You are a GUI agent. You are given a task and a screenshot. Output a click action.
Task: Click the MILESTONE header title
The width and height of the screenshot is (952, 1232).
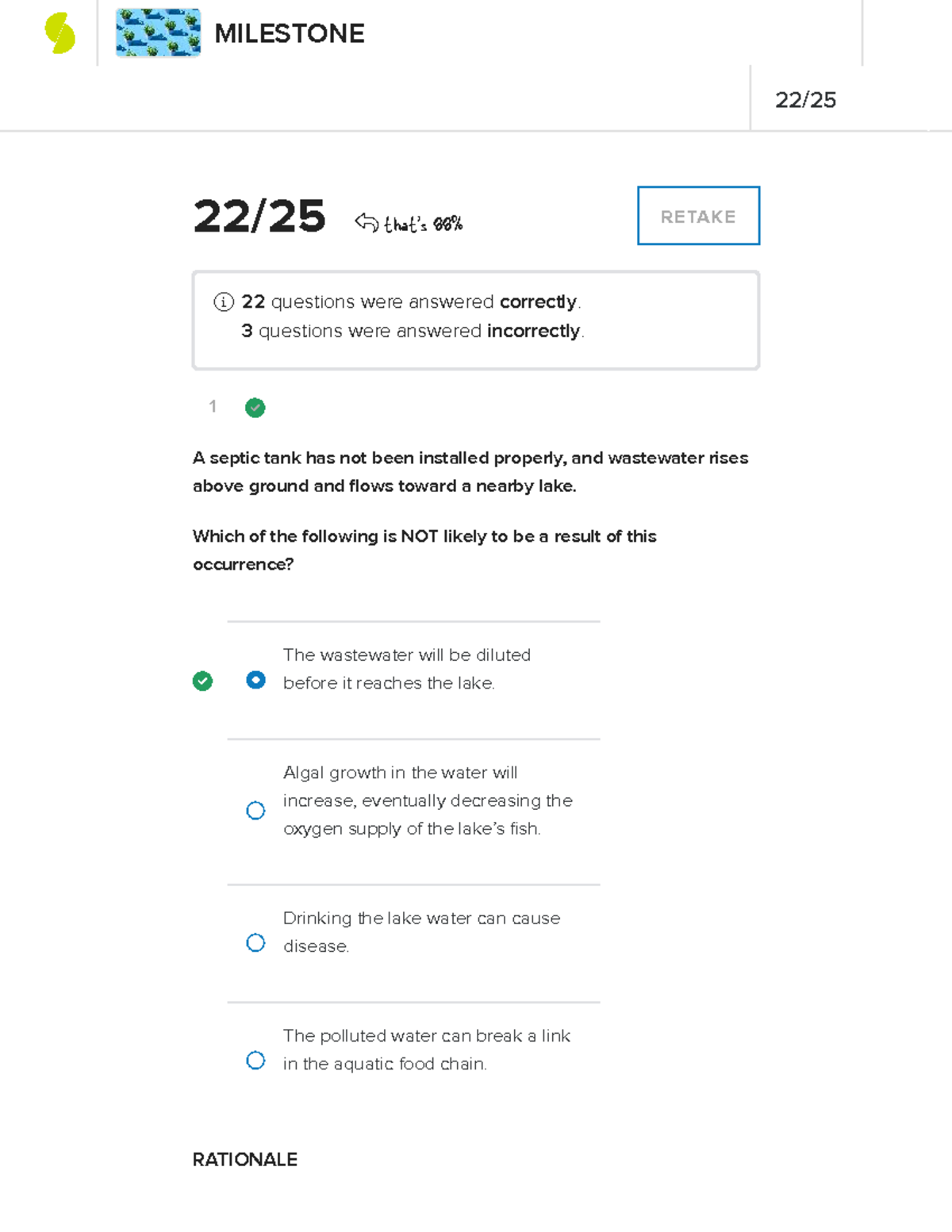289,33
